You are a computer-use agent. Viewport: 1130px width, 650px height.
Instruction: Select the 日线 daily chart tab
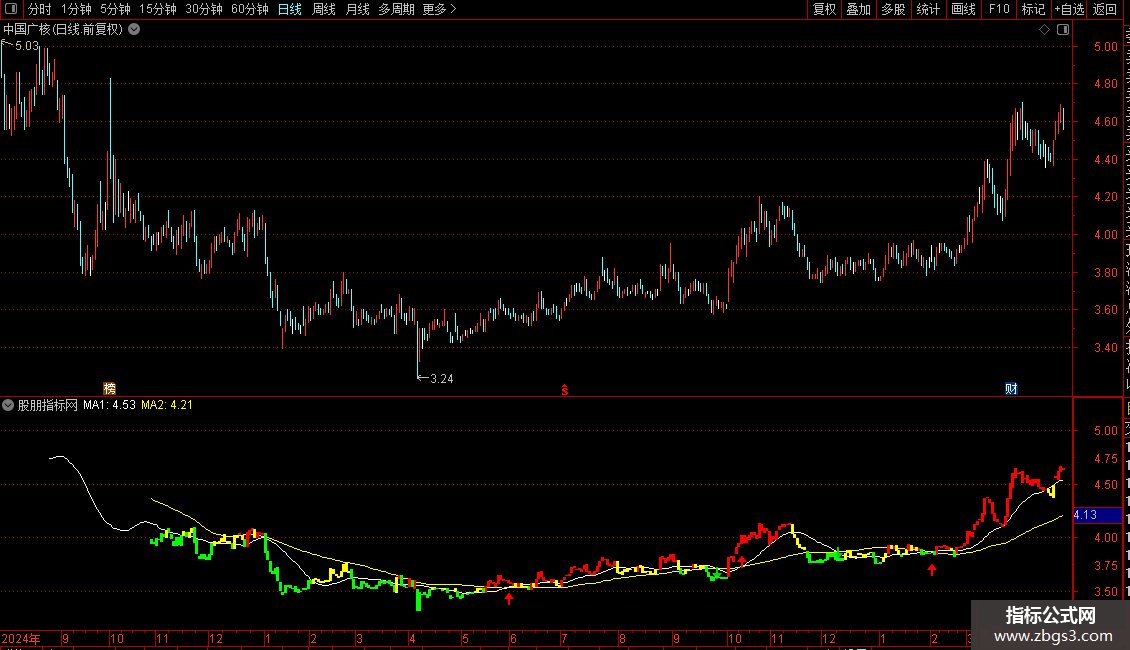click(x=290, y=9)
